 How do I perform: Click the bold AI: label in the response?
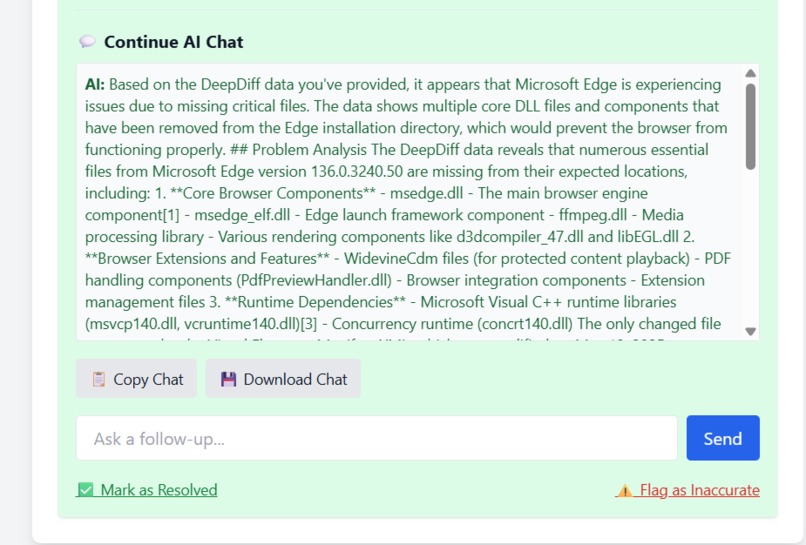click(x=95, y=84)
